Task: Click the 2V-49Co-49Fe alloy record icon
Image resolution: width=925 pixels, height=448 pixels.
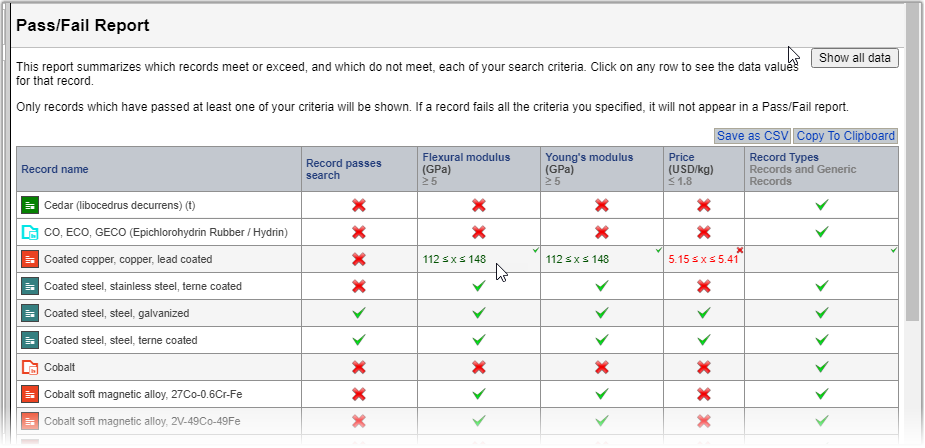Action: click(x=29, y=421)
